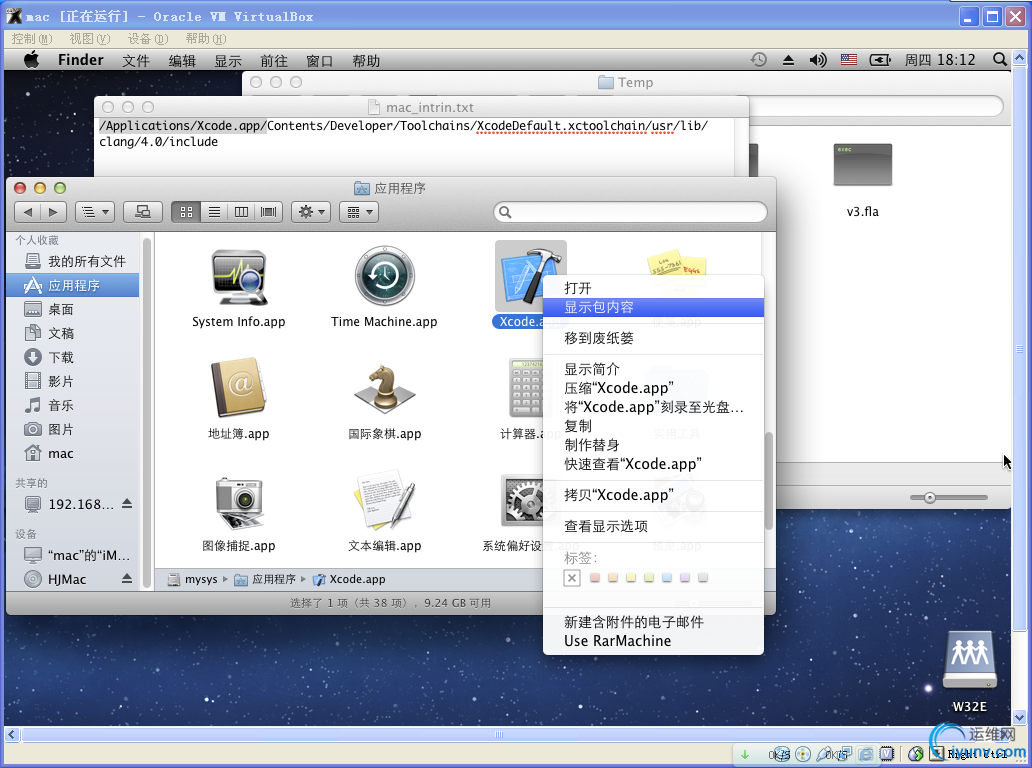This screenshot has width=1032, height=768.
Task: Click the volume speaker icon in menu bar
Action: (x=817, y=61)
